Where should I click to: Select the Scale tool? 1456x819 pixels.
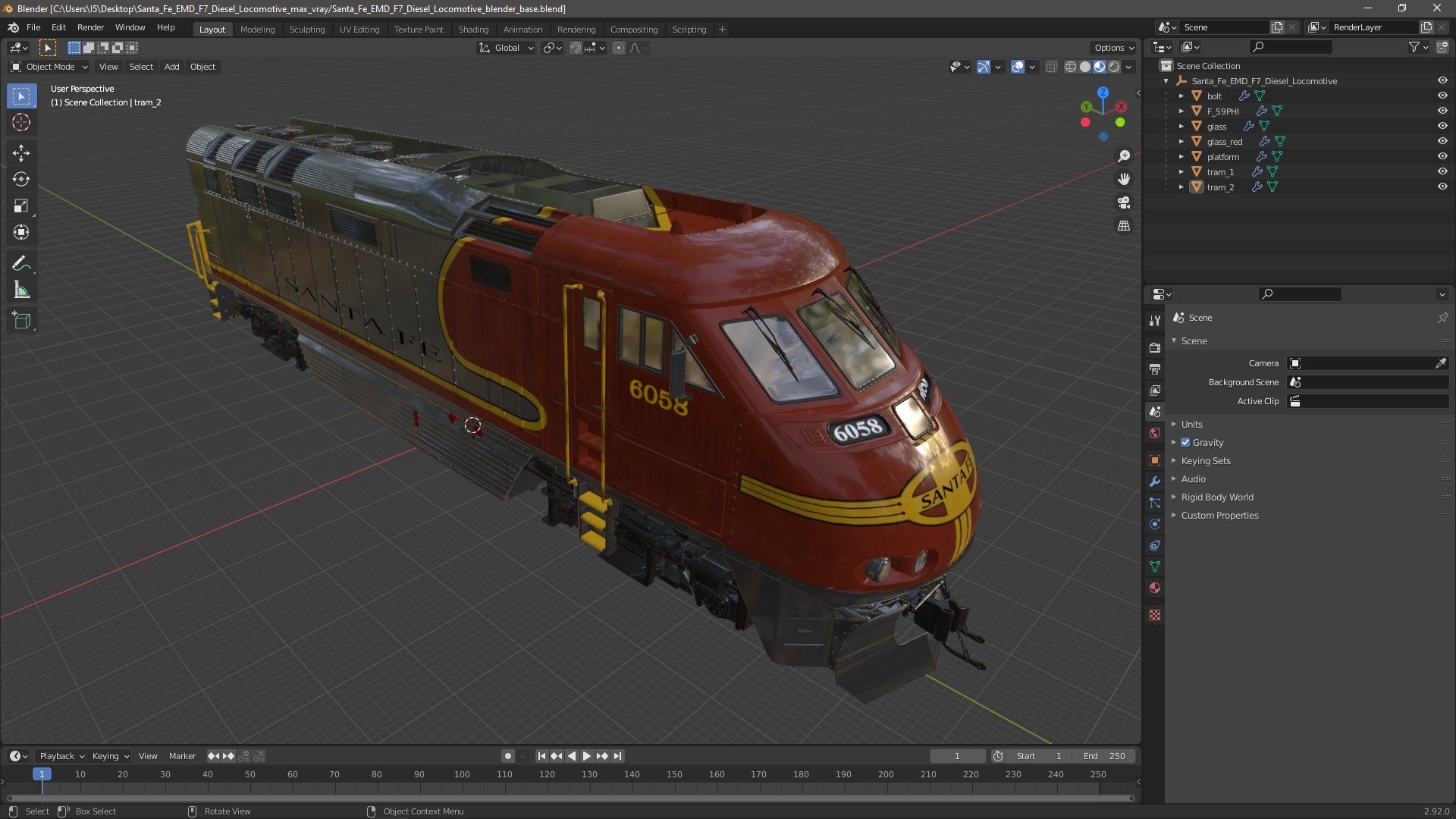coord(21,206)
